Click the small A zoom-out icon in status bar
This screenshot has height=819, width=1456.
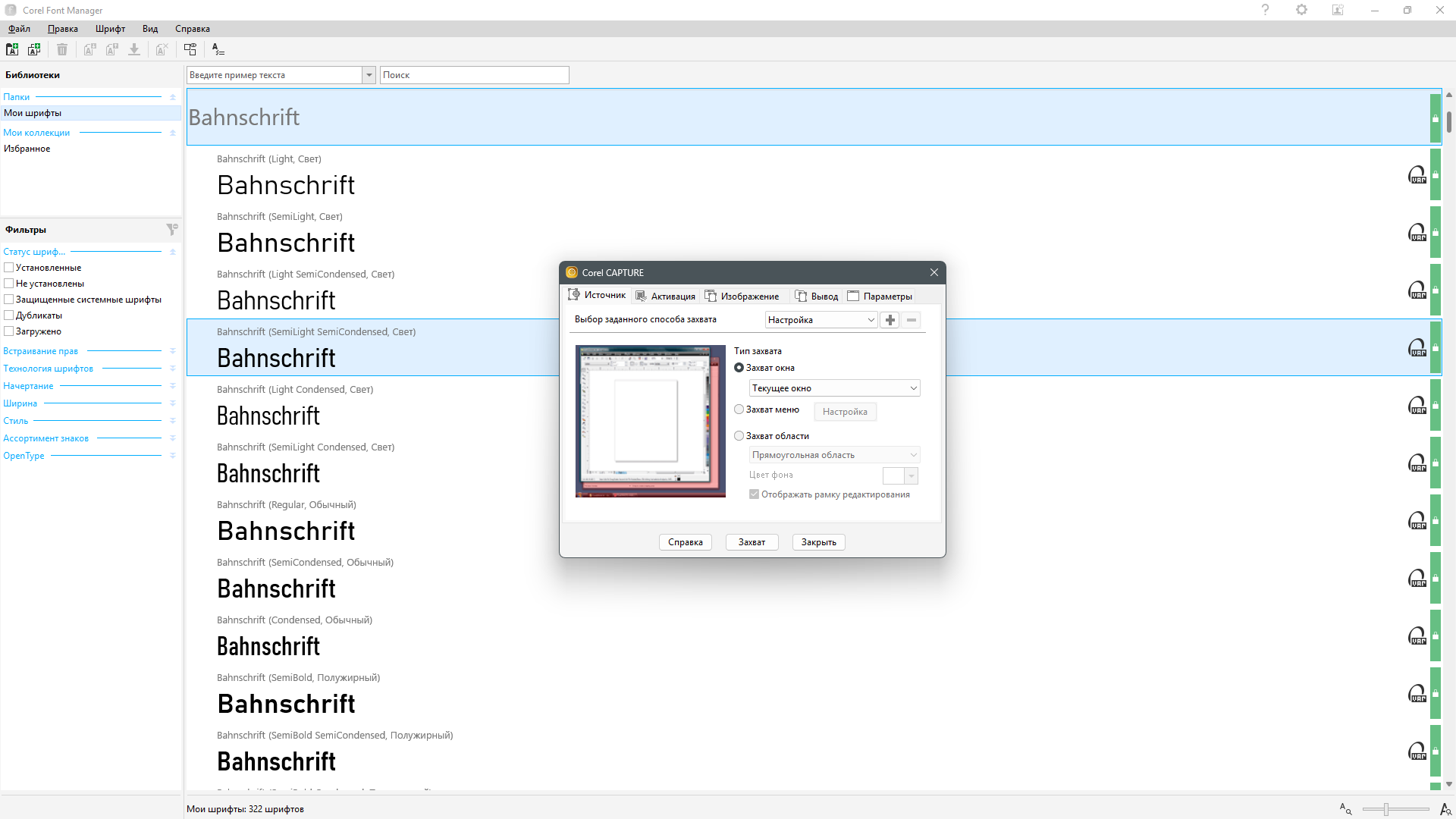tap(1345, 809)
